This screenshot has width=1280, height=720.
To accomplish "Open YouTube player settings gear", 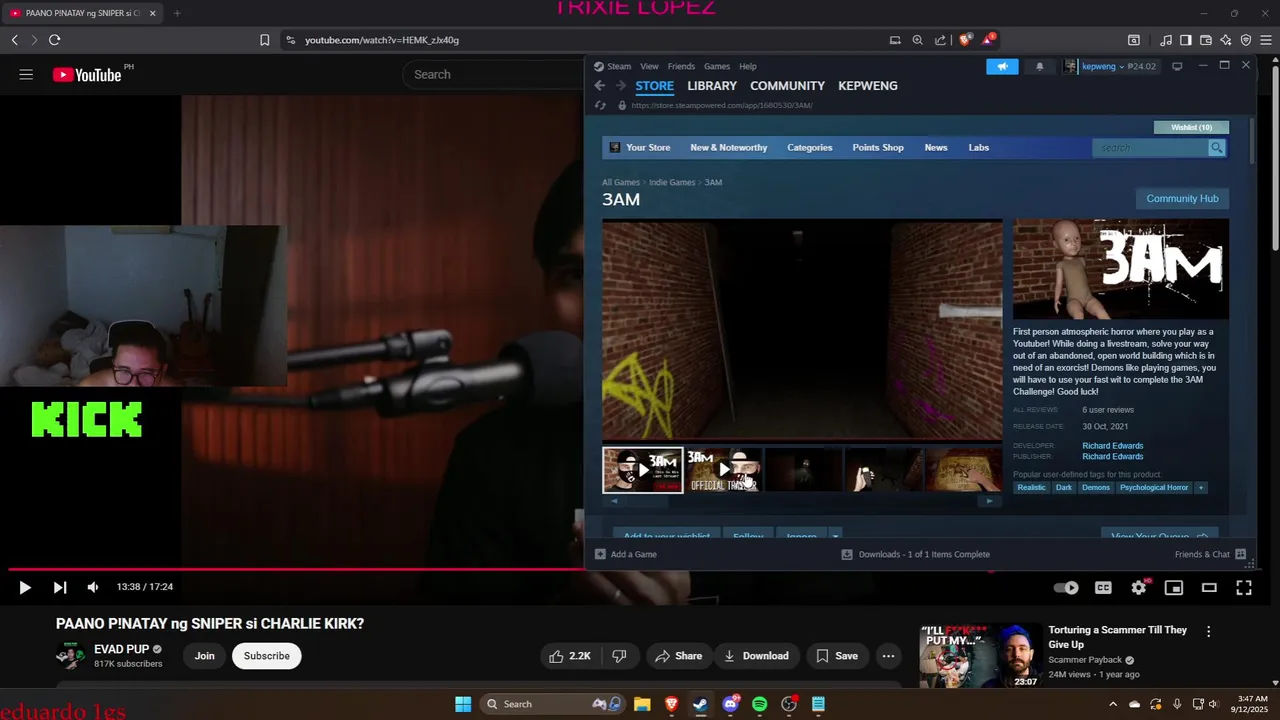I will pos(1139,588).
